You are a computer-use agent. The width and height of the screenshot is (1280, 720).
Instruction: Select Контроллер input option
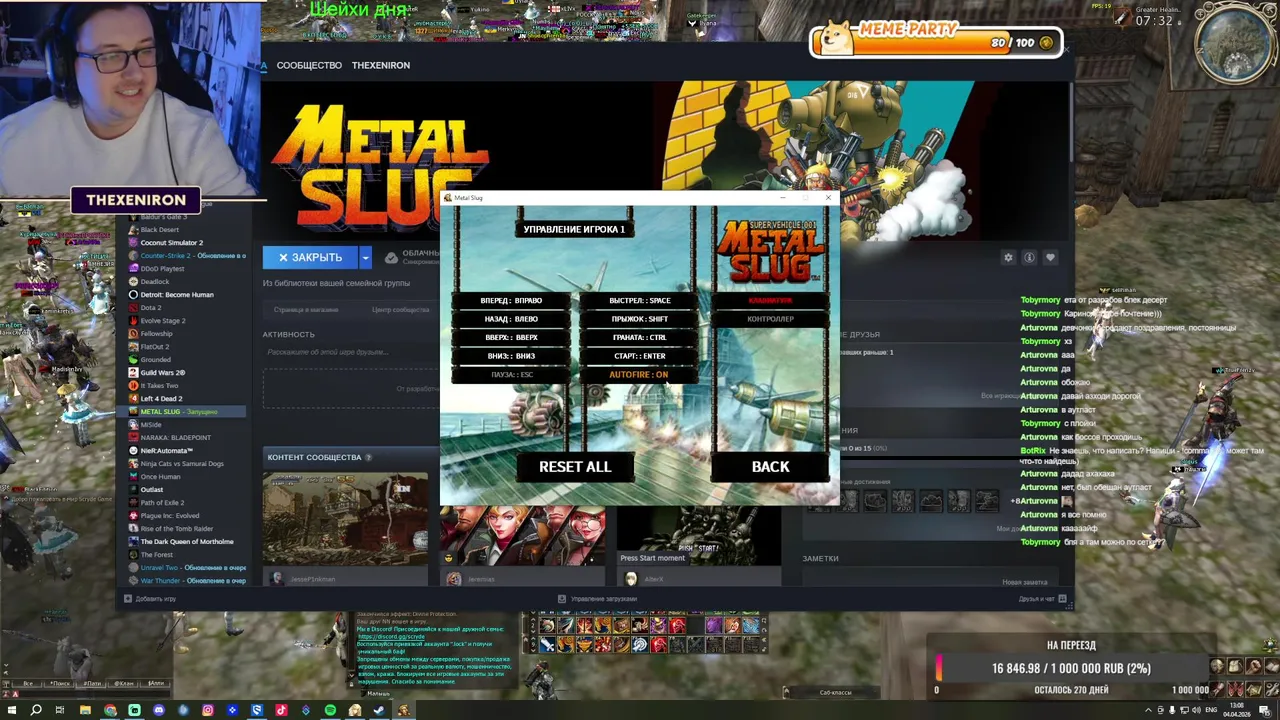[x=770, y=319]
